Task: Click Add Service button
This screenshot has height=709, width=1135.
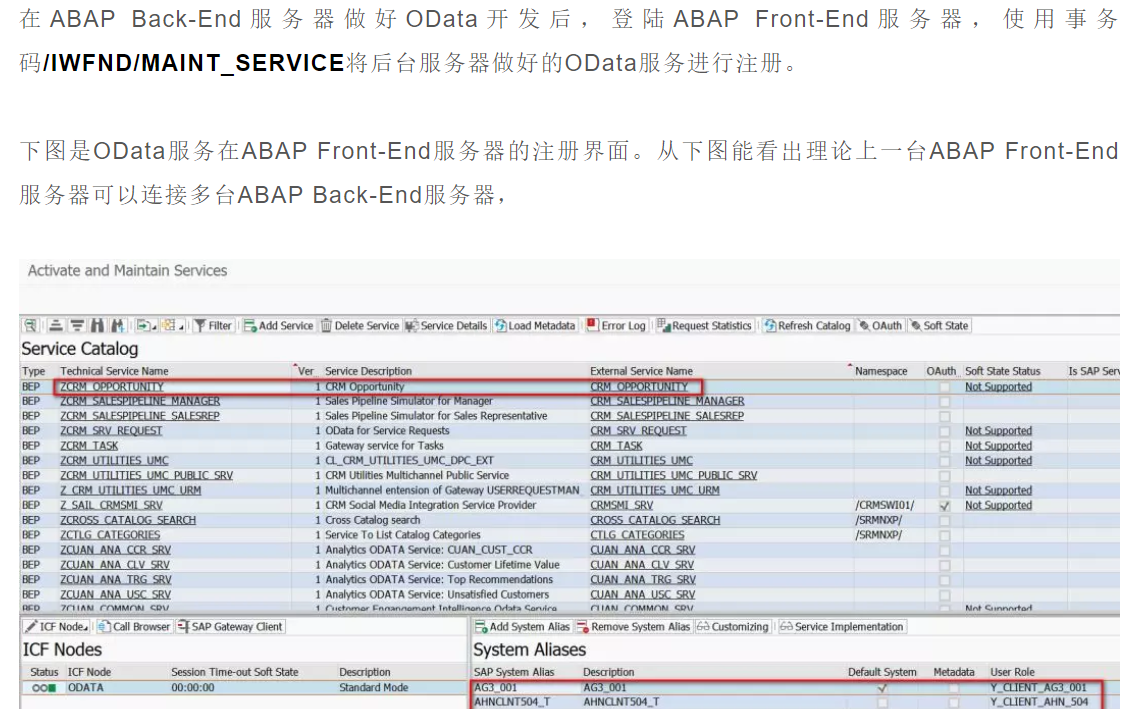Action: 279,326
